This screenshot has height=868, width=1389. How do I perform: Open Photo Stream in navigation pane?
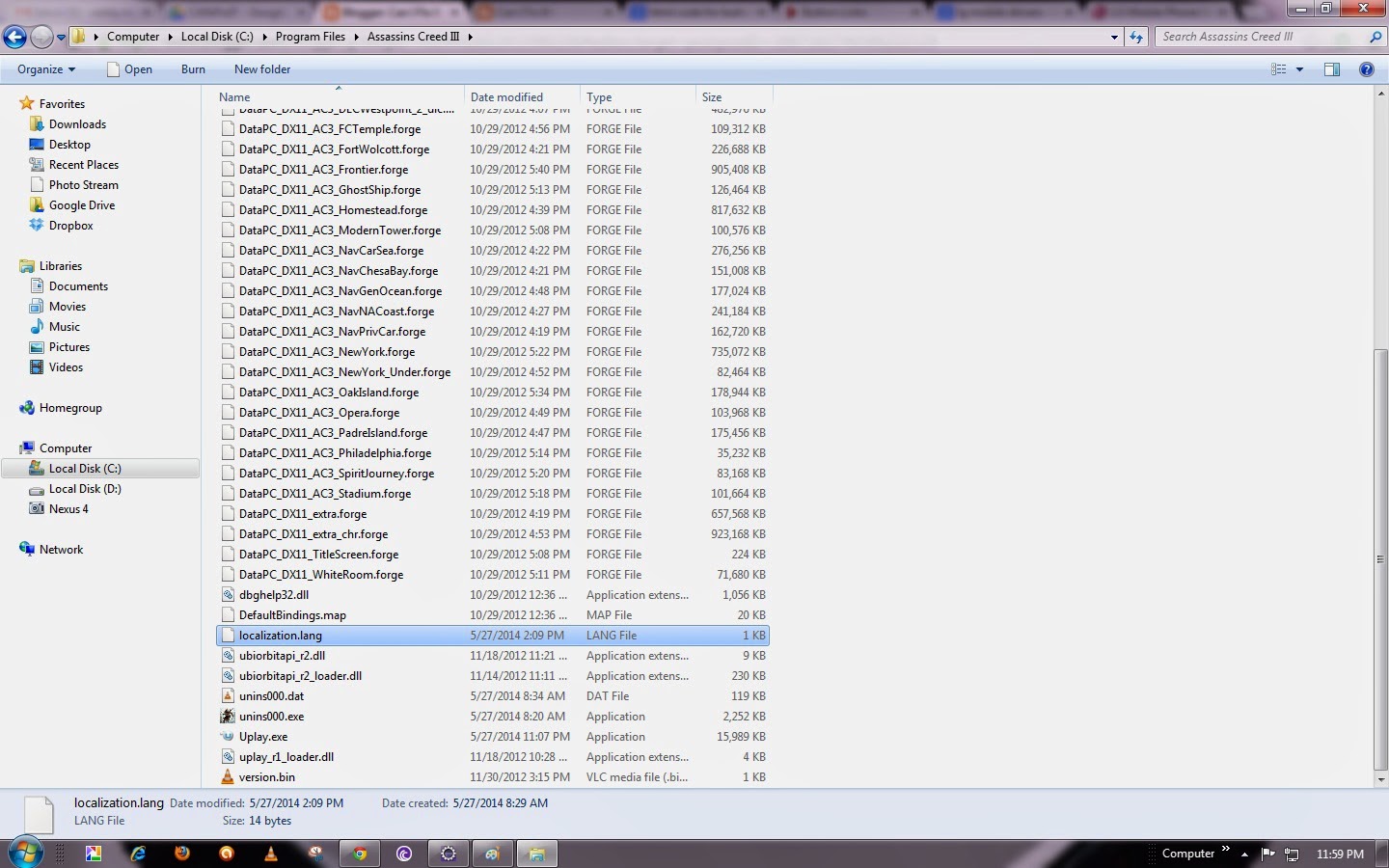pyautogui.click(x=83, y=185)
